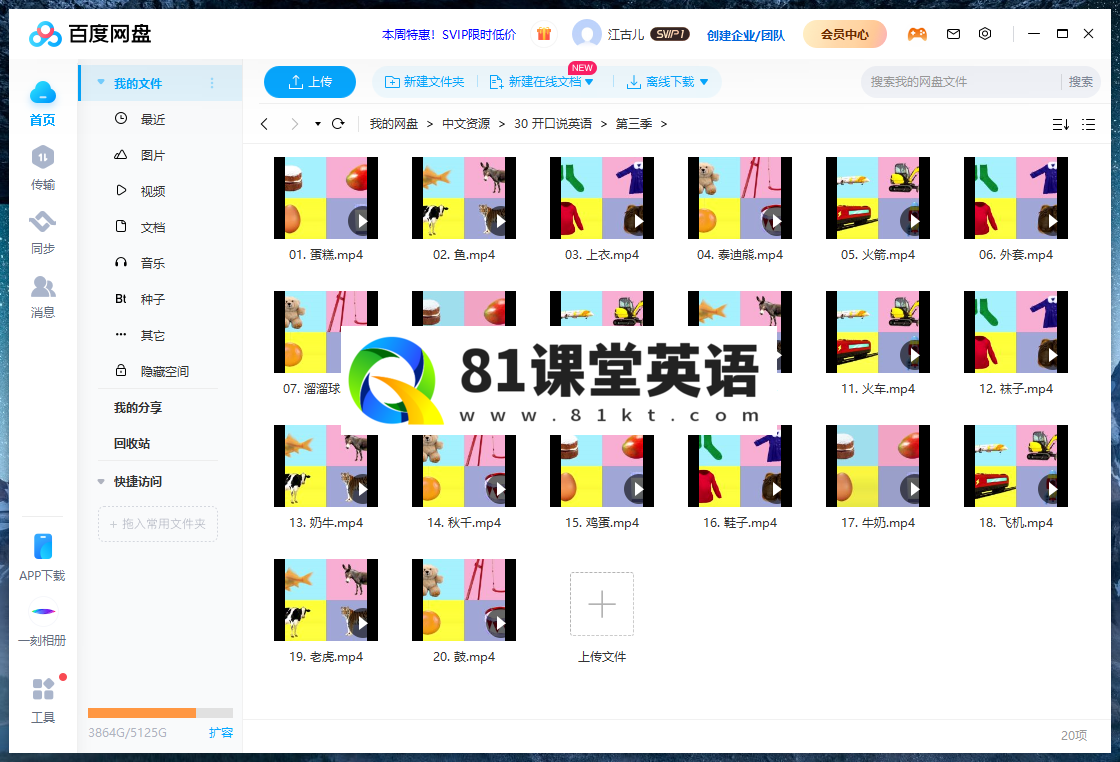This screenshot has width=1120, height=762.
Task: Open 文档 documents category
Action: click(x=140, y=227)
